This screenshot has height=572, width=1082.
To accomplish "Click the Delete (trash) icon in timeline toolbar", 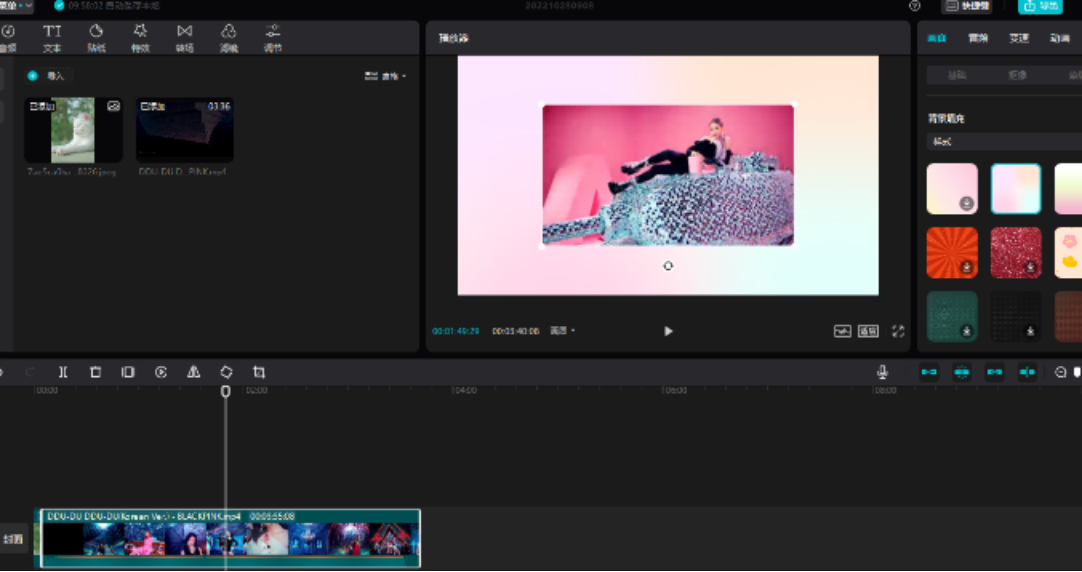I will [96, 372].
